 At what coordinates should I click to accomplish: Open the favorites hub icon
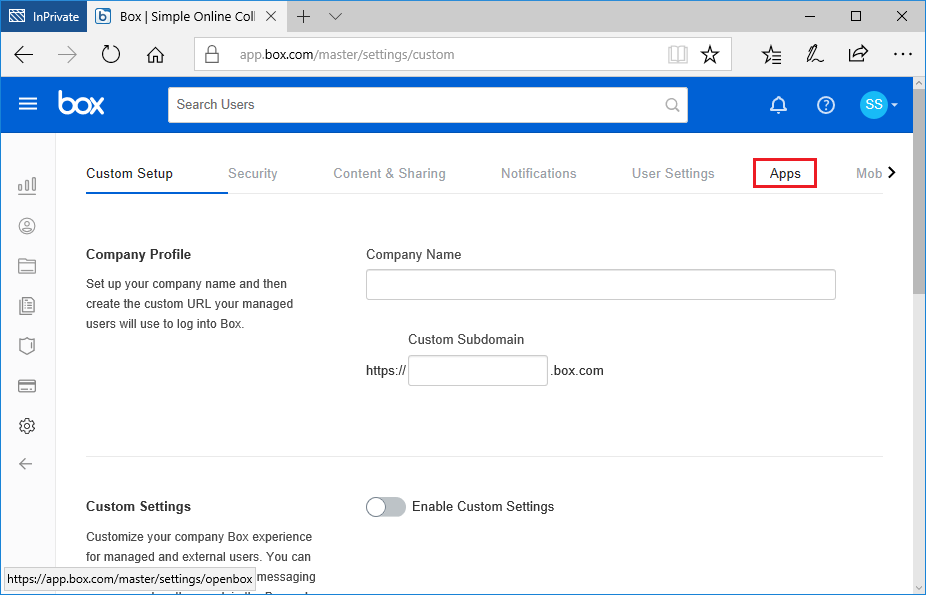coord(771,55)
